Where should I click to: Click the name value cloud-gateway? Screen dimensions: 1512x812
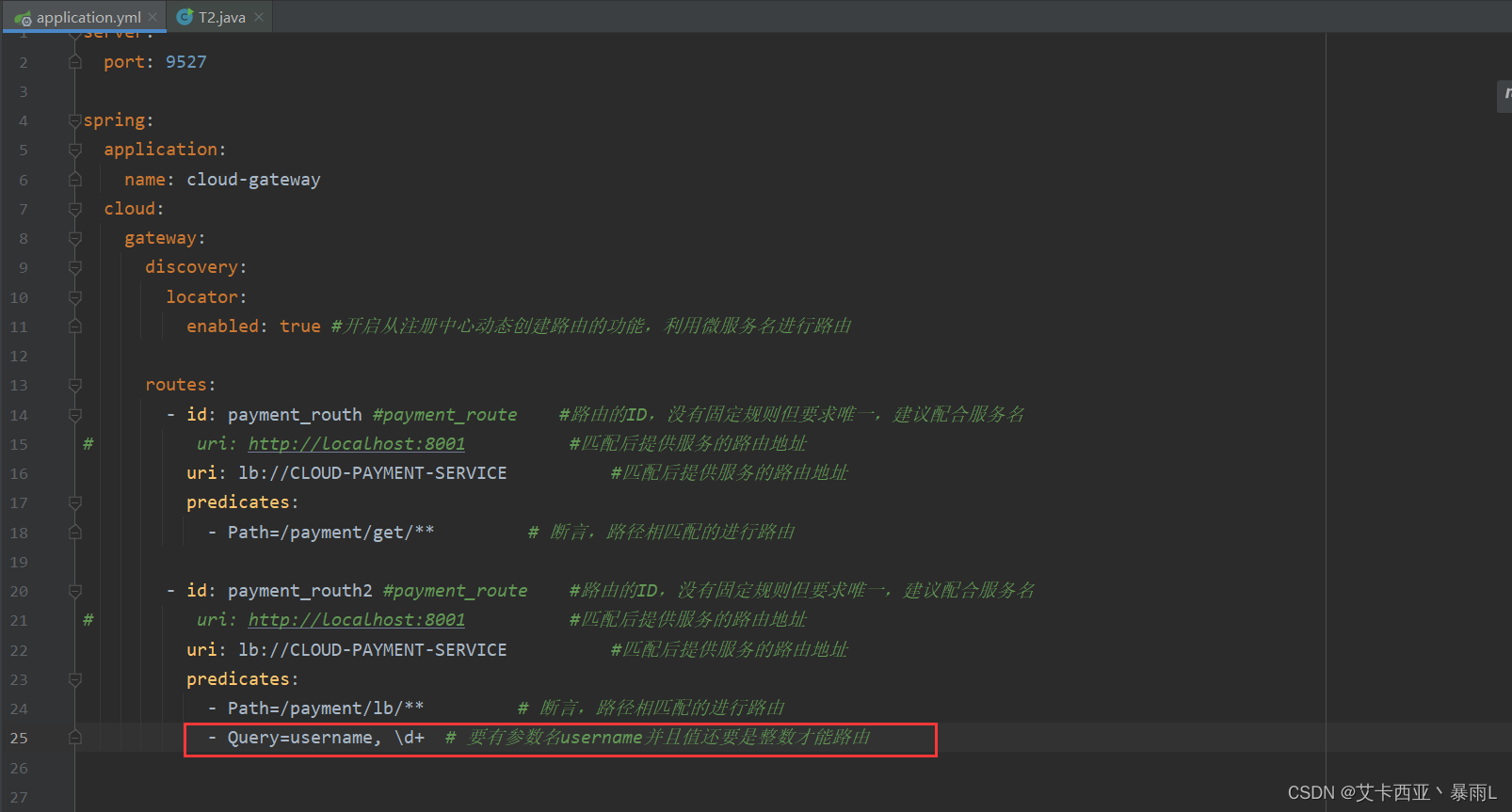click(x=253, y=180)
